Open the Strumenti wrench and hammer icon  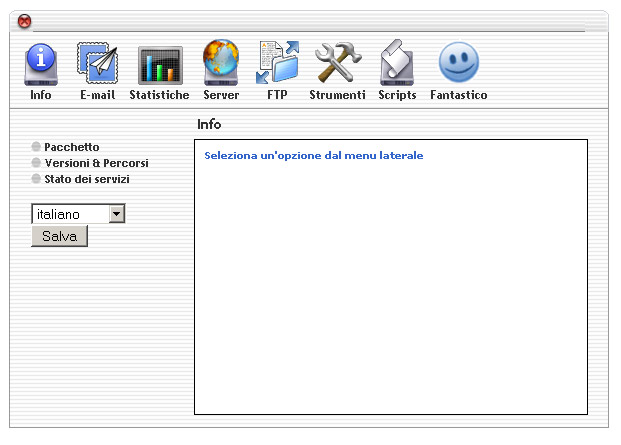338,63
